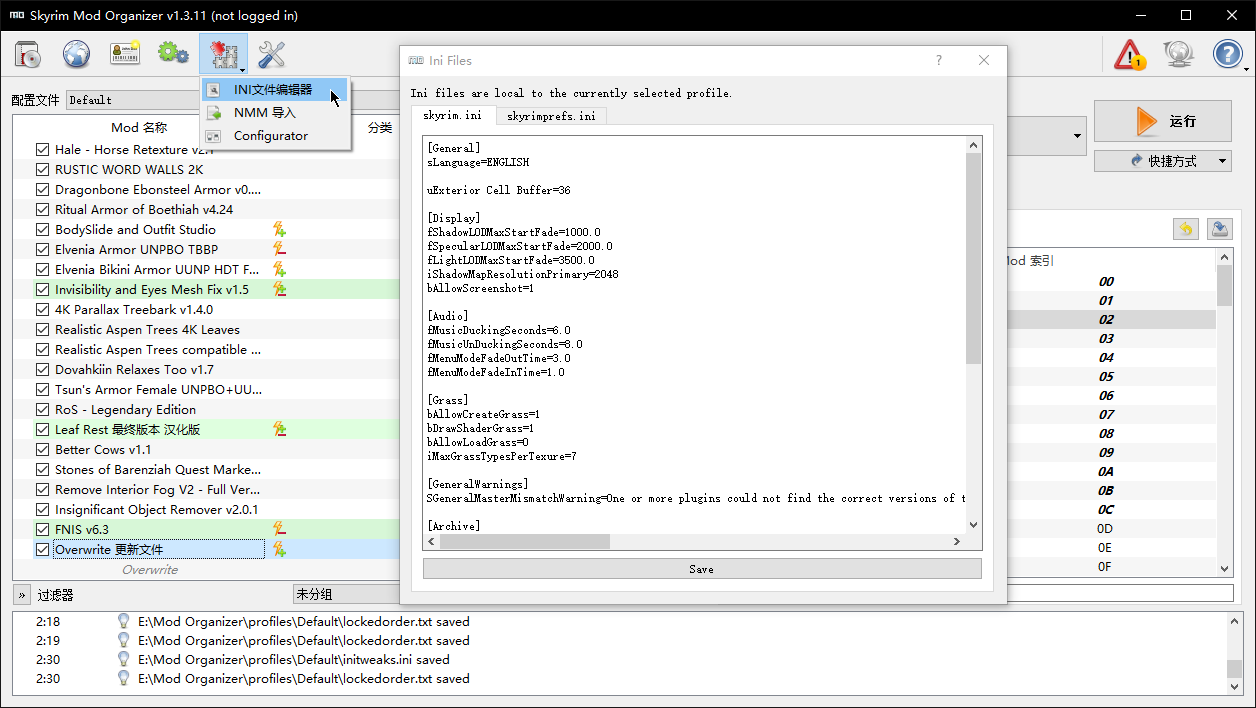Toggle Dragonbone Ebonsteel Armor checkbox
1256x708 pixels.
point(42,190)
